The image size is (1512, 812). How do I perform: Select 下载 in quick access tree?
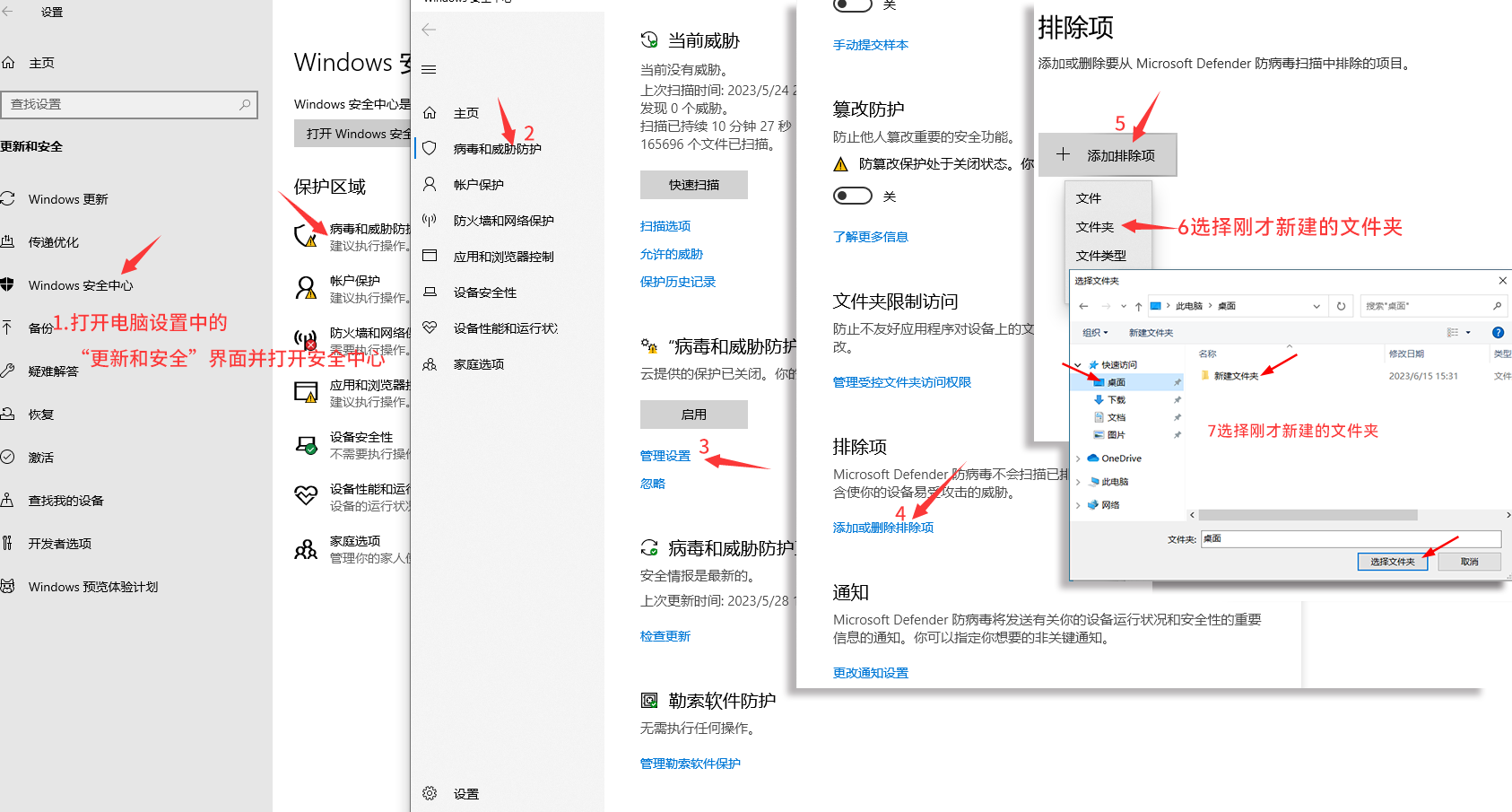pyautogui.click(x=1117, y=400)
